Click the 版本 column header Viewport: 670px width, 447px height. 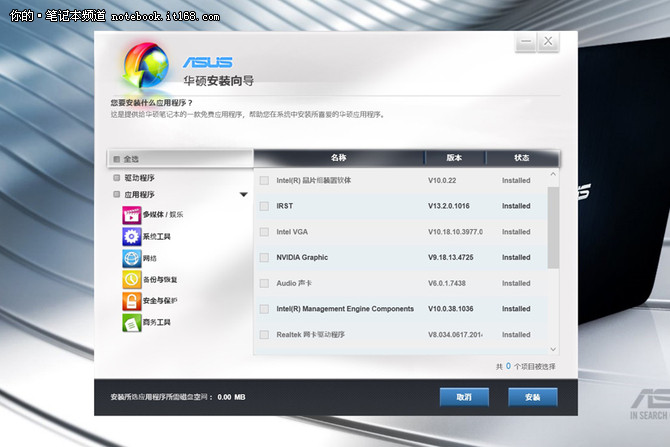coord(454,158)
